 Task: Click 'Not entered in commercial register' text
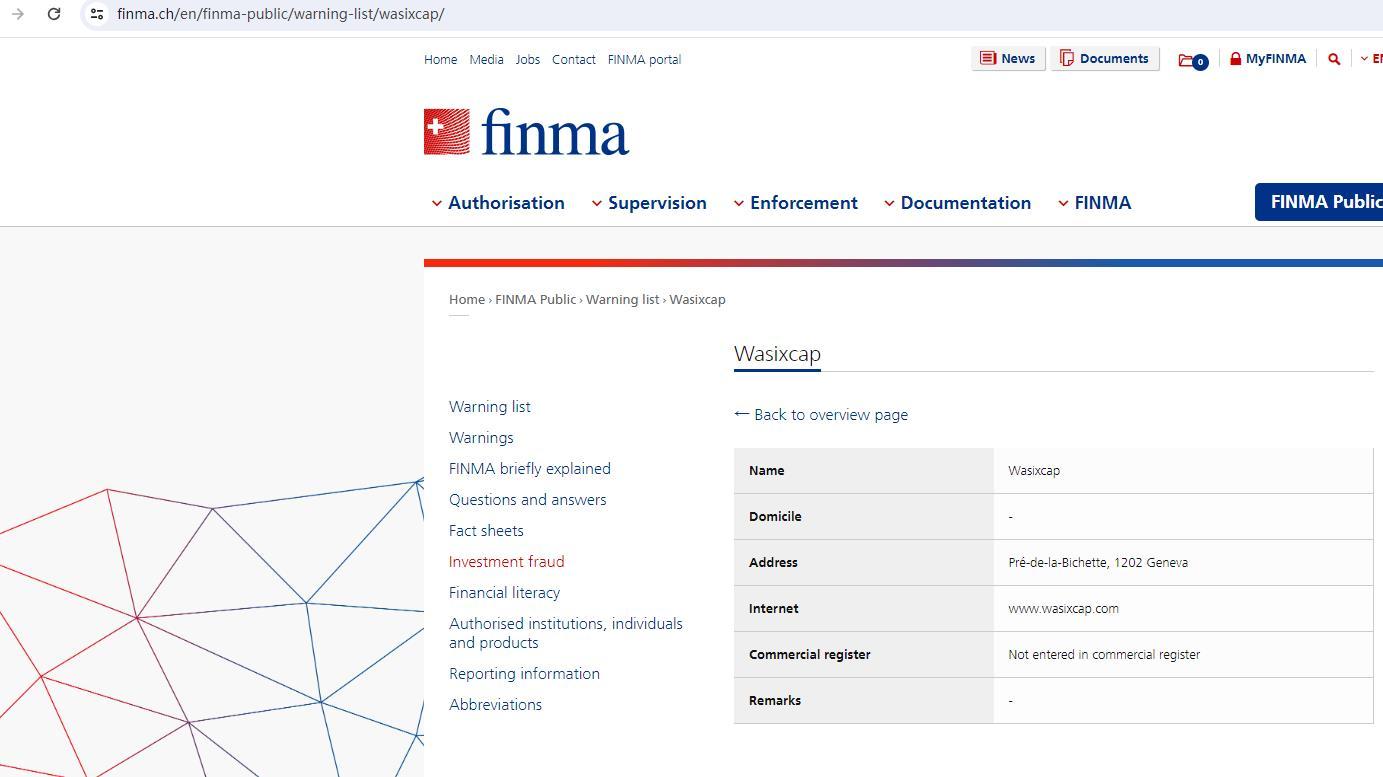pyautogui.click(x=1104, y=655)
